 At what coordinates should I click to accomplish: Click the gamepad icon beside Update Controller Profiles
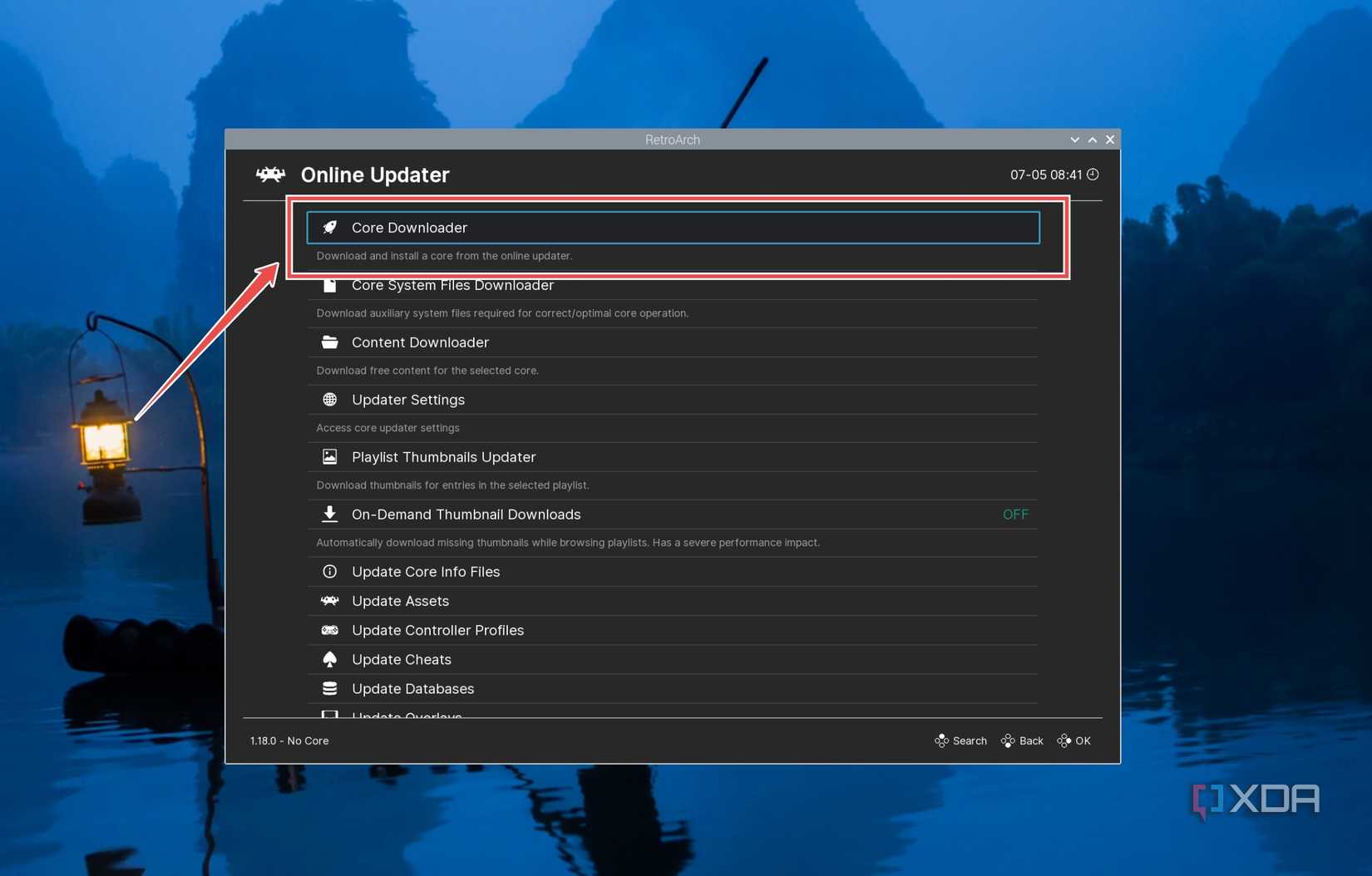coord(329,630)
